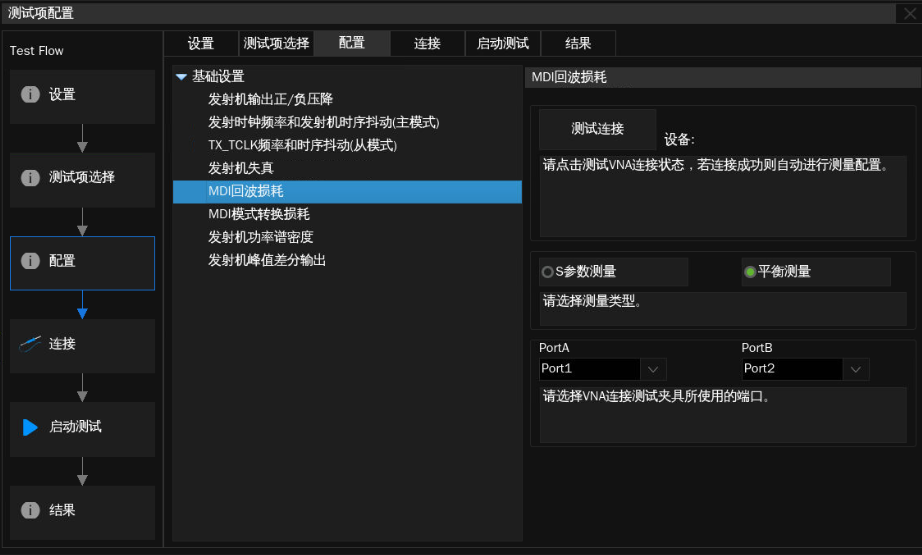This screenshot has height=555, width=922.
Task: Collapse the 基础设置 tree group
Action: 181,76
